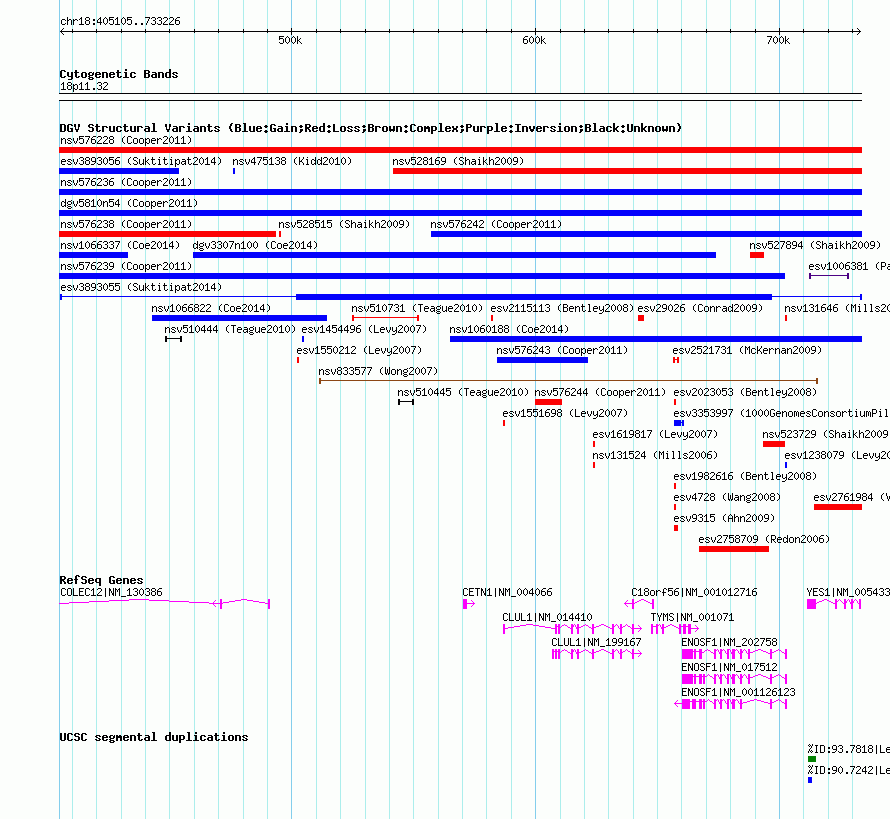Click nsv510444 (Teague2010) label
890x819 pixels.
click(x=230, y=329)
